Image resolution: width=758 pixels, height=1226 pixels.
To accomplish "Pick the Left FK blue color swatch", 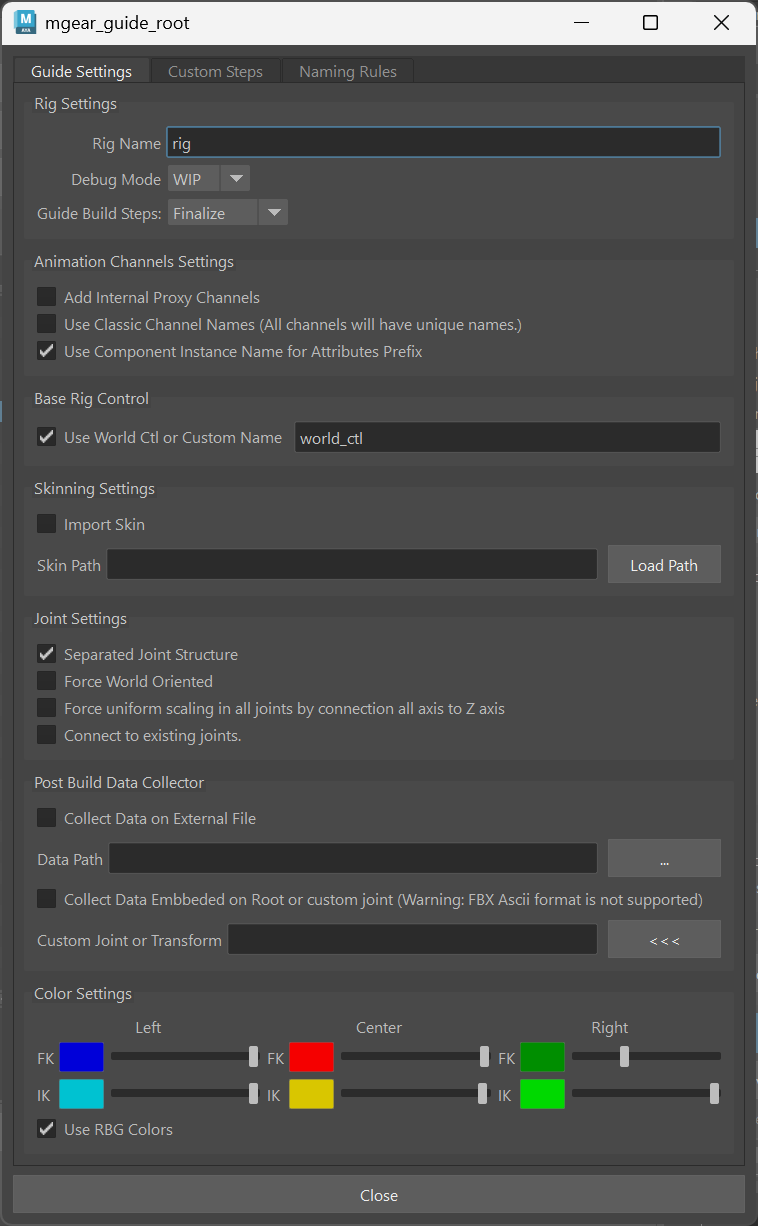I will (82, 1057).
